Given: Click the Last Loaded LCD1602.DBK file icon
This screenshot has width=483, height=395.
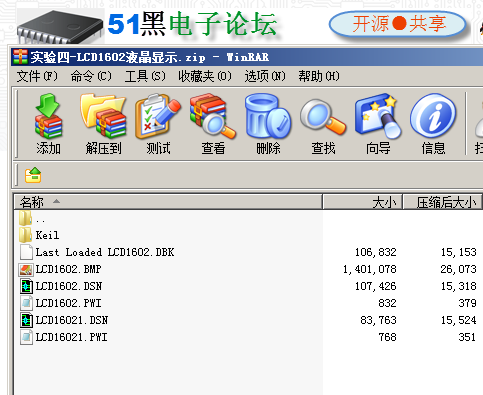Looking at the screenshot, I should click(x=26, y=252).
